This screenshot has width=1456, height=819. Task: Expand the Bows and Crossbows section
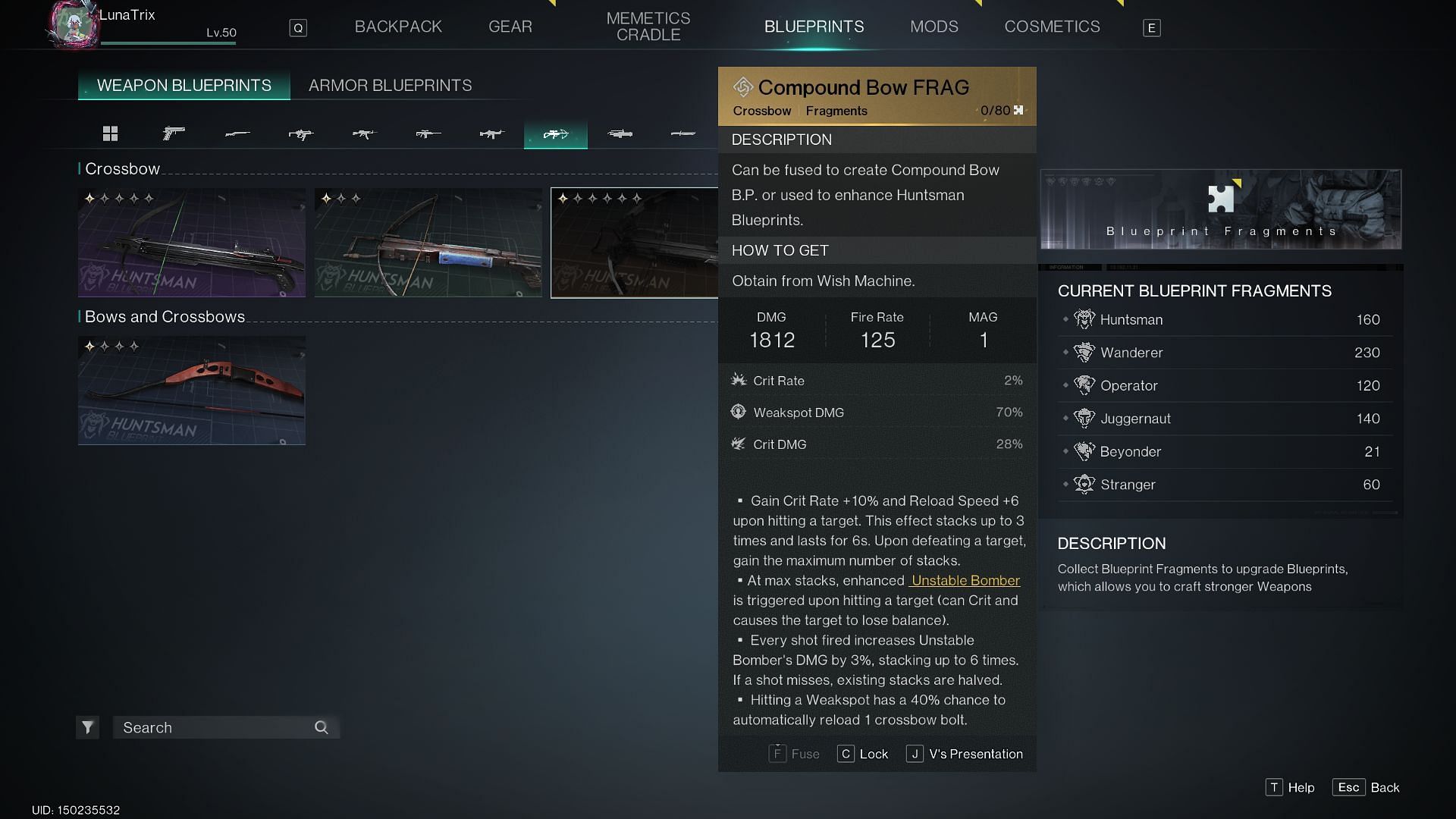164,316
